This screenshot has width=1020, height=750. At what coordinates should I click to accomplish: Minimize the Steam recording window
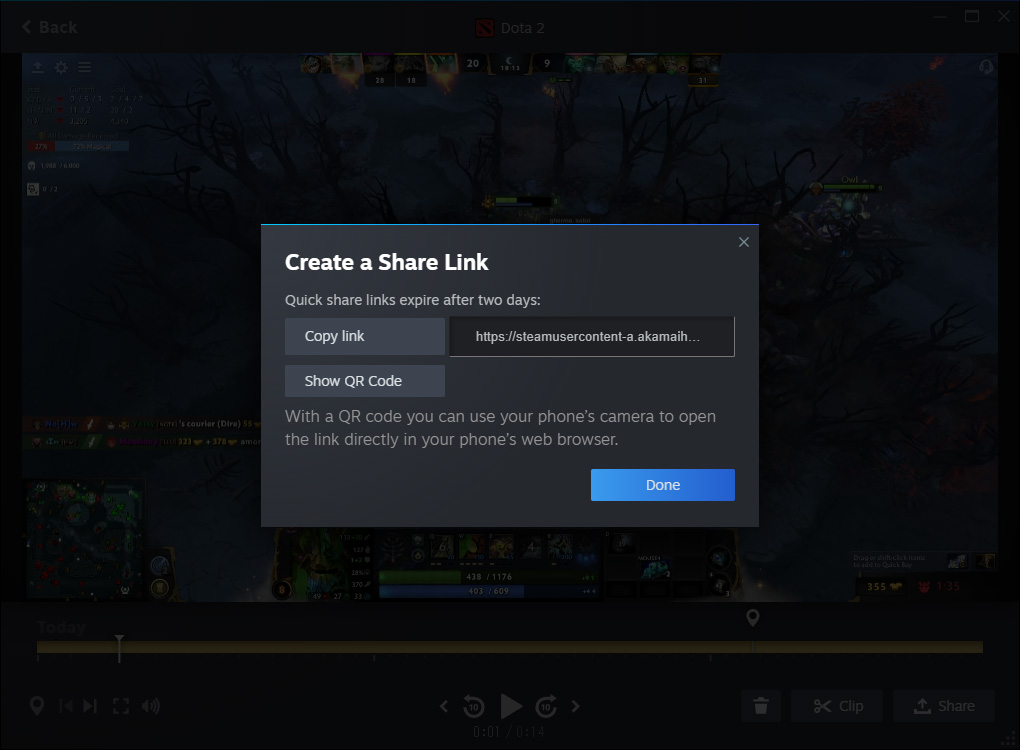coord(939,16)
